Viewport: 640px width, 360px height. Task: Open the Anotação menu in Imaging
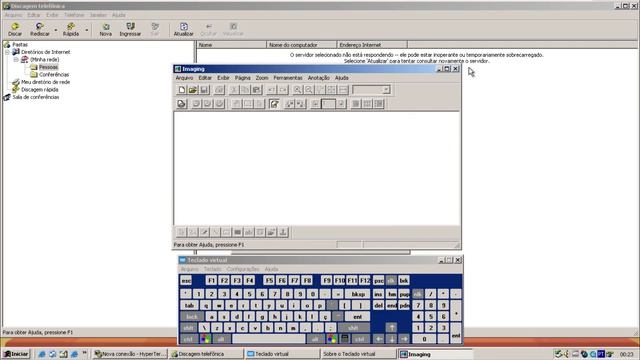pos(318,78)
